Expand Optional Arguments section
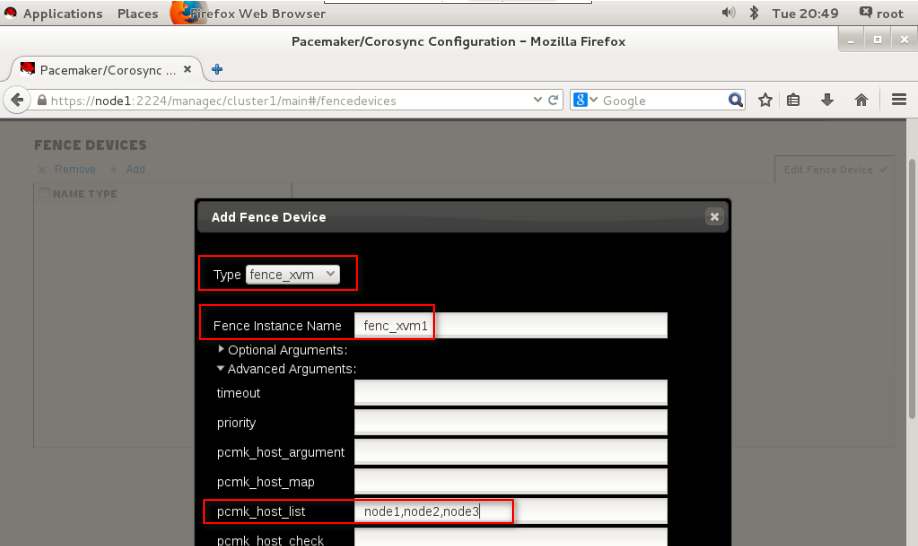Image resolution: width=918 pixels, height=546 pixels. [282, 350]
